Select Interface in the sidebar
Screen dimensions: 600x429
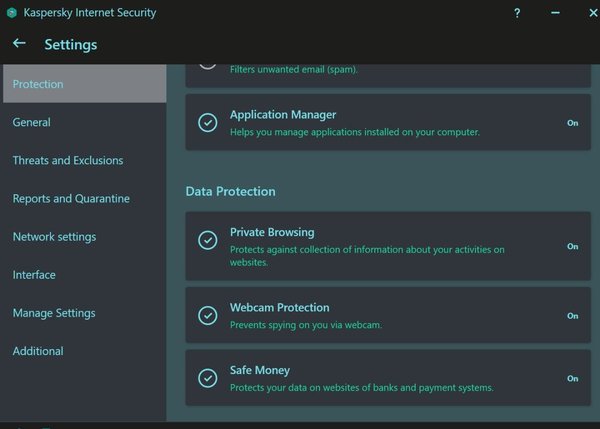click(x=34, y=275)
